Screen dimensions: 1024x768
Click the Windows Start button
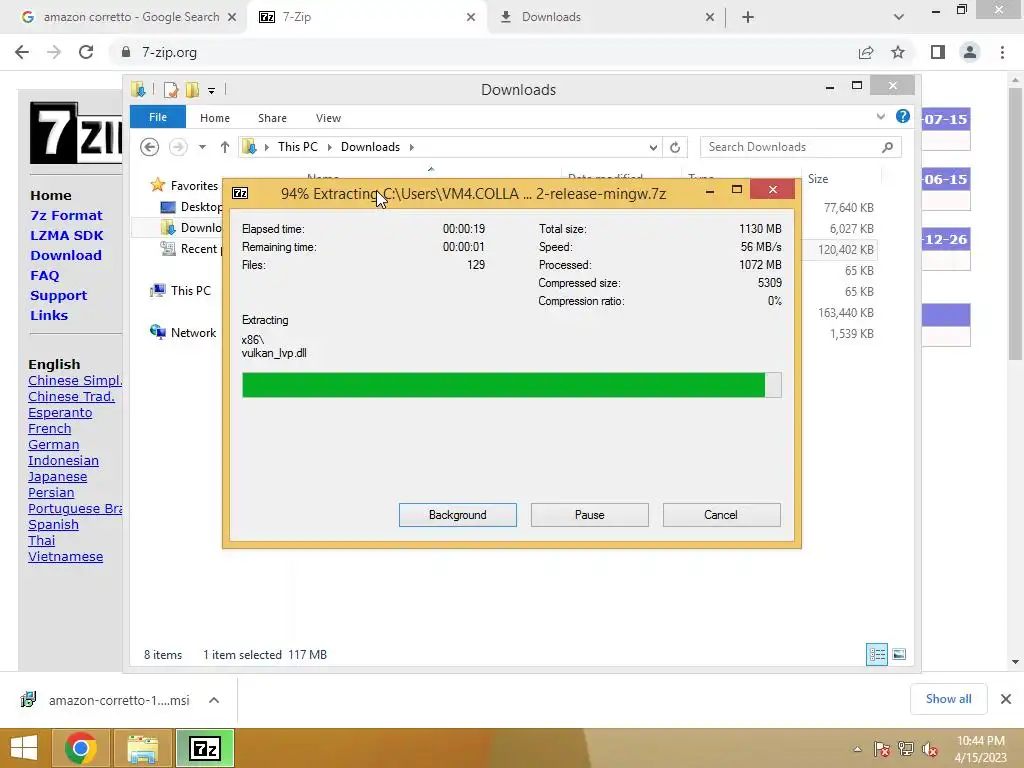(25, 748)
